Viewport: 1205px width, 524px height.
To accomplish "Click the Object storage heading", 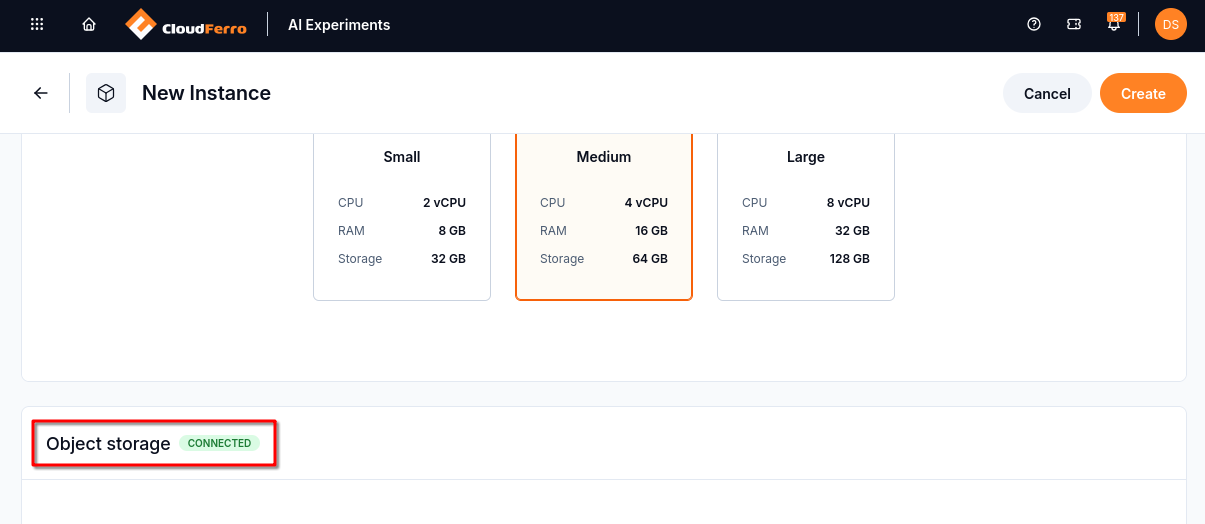I will tap(108, 444).
